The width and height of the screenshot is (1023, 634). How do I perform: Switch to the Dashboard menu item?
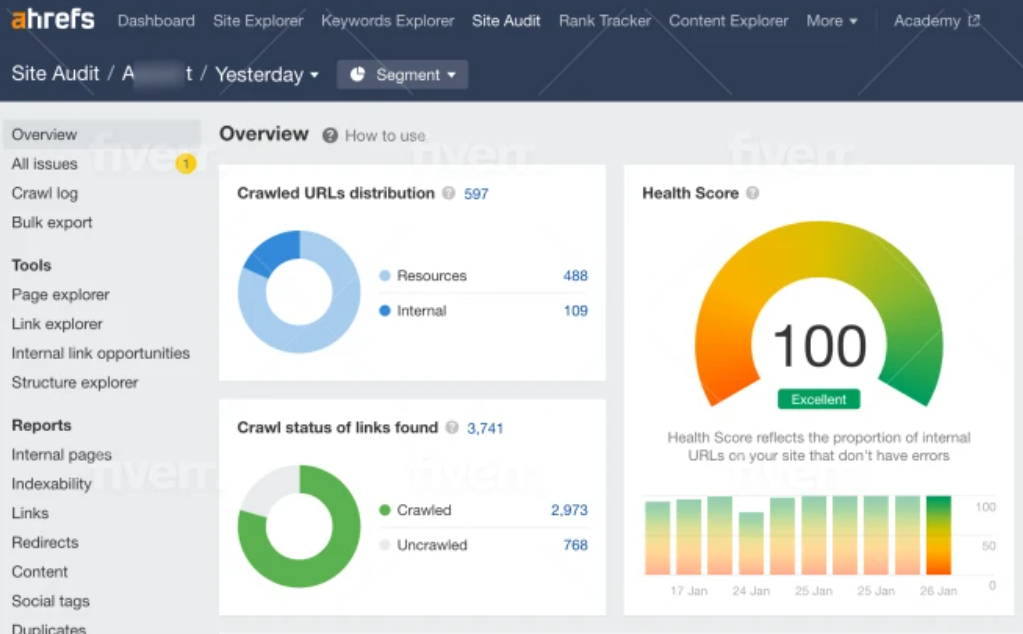[155, 20]
